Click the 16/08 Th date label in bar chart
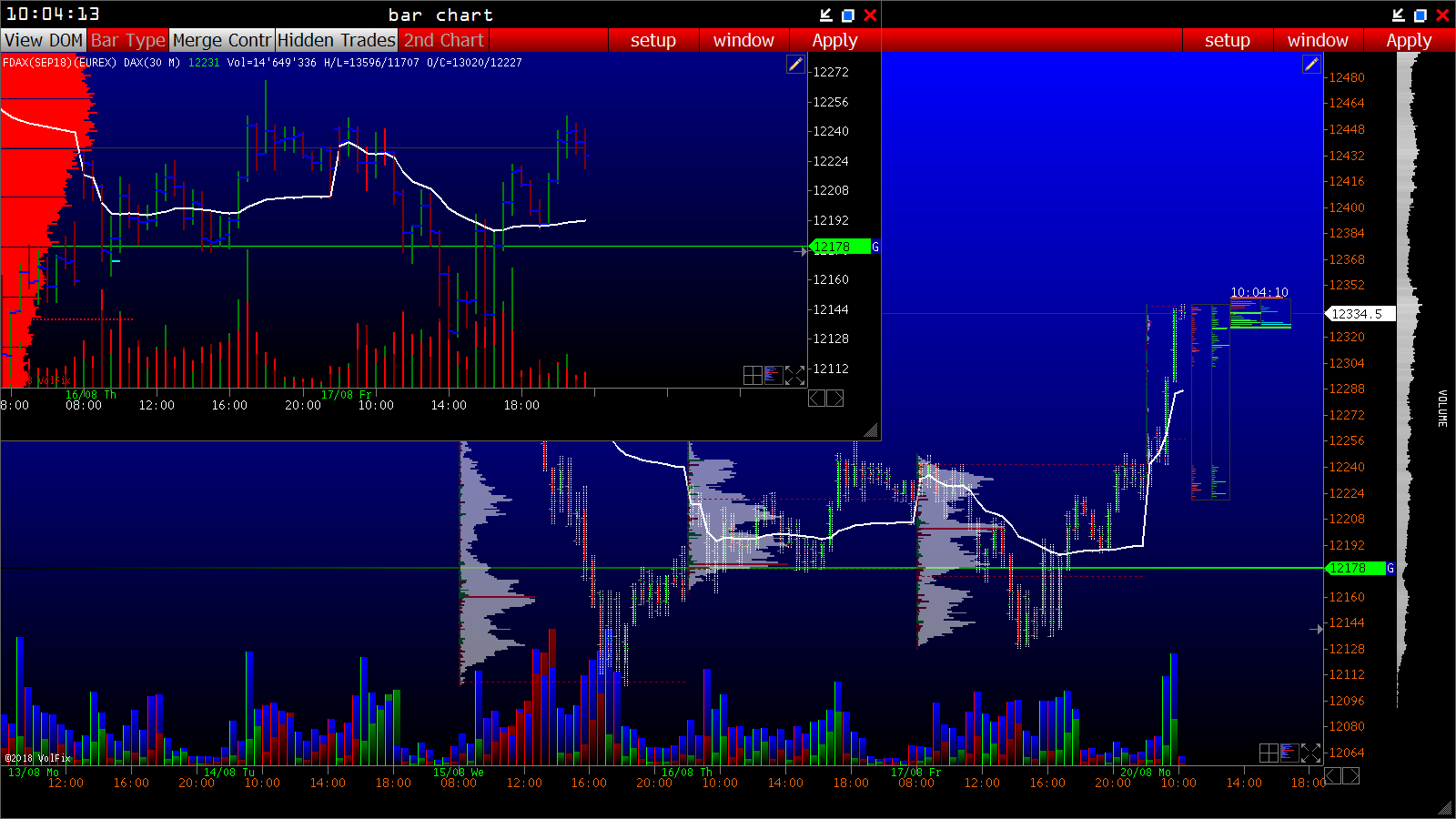This screenshot has width=1456, height=819. (91, 394)
